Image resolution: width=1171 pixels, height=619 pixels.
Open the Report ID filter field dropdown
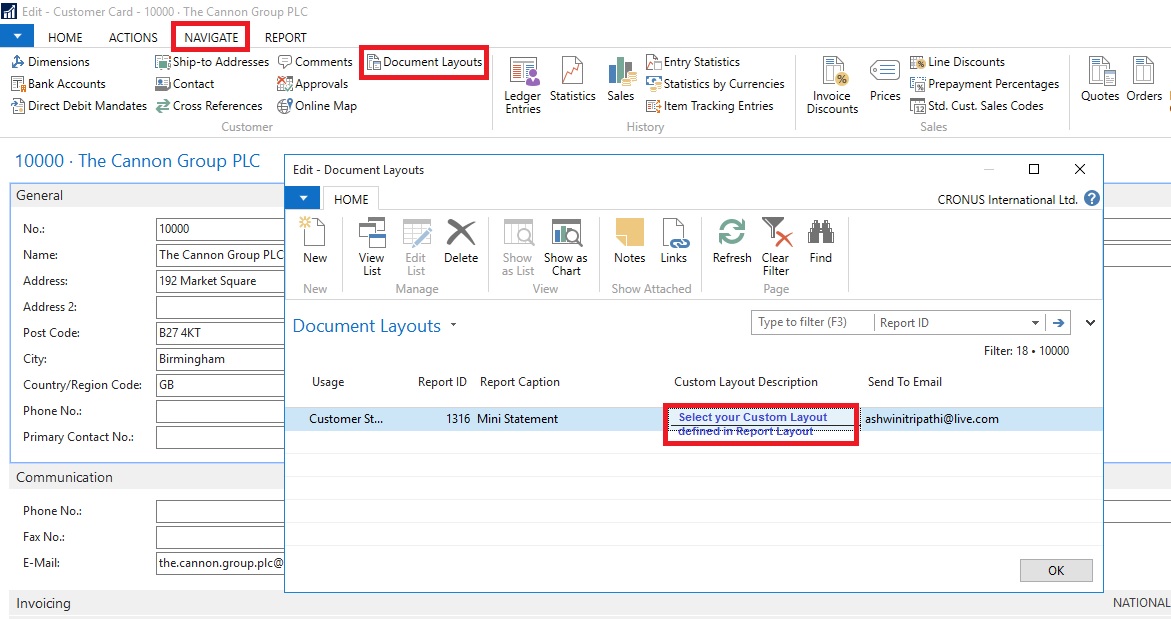1035,323
